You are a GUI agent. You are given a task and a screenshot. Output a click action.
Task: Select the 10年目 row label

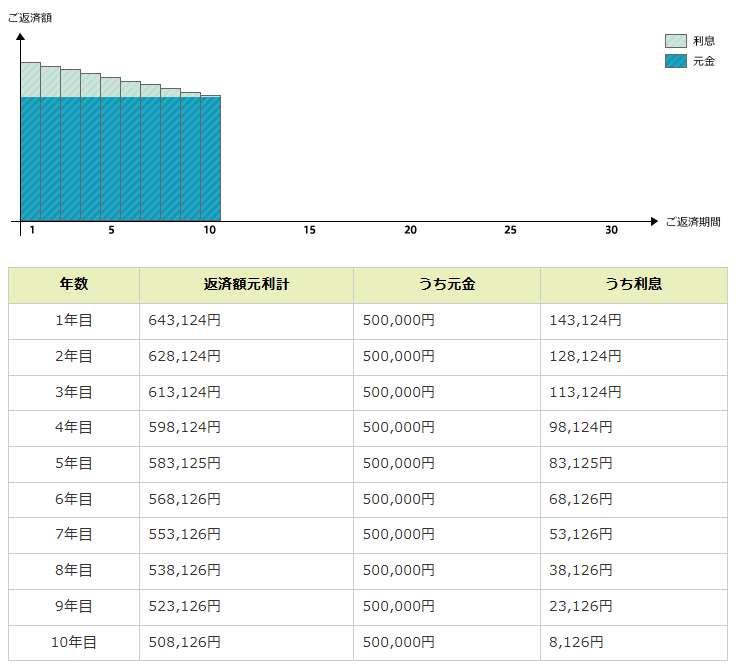point(74,642)
